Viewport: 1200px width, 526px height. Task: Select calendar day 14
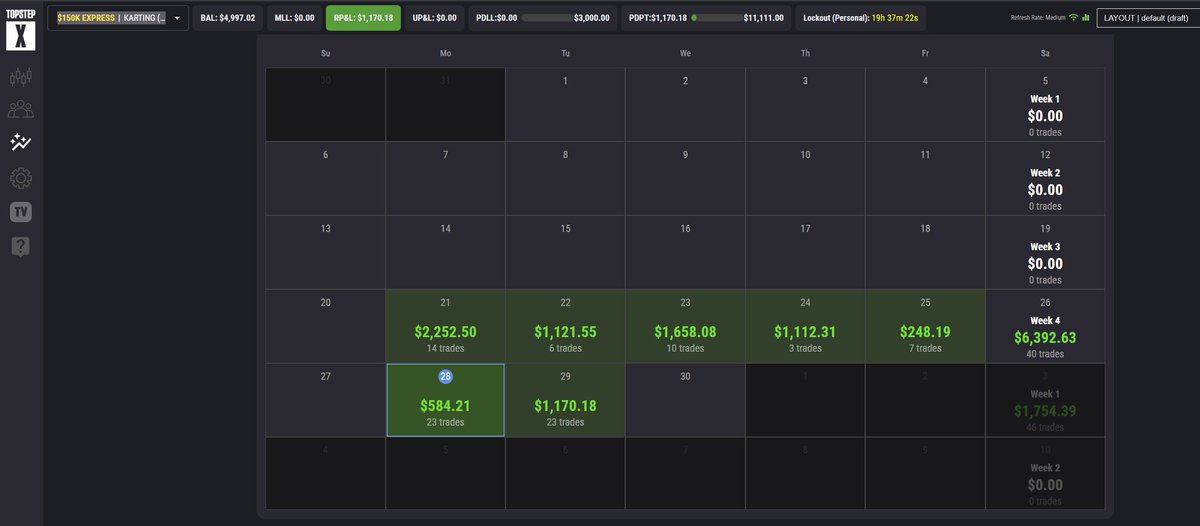[445, 252]
